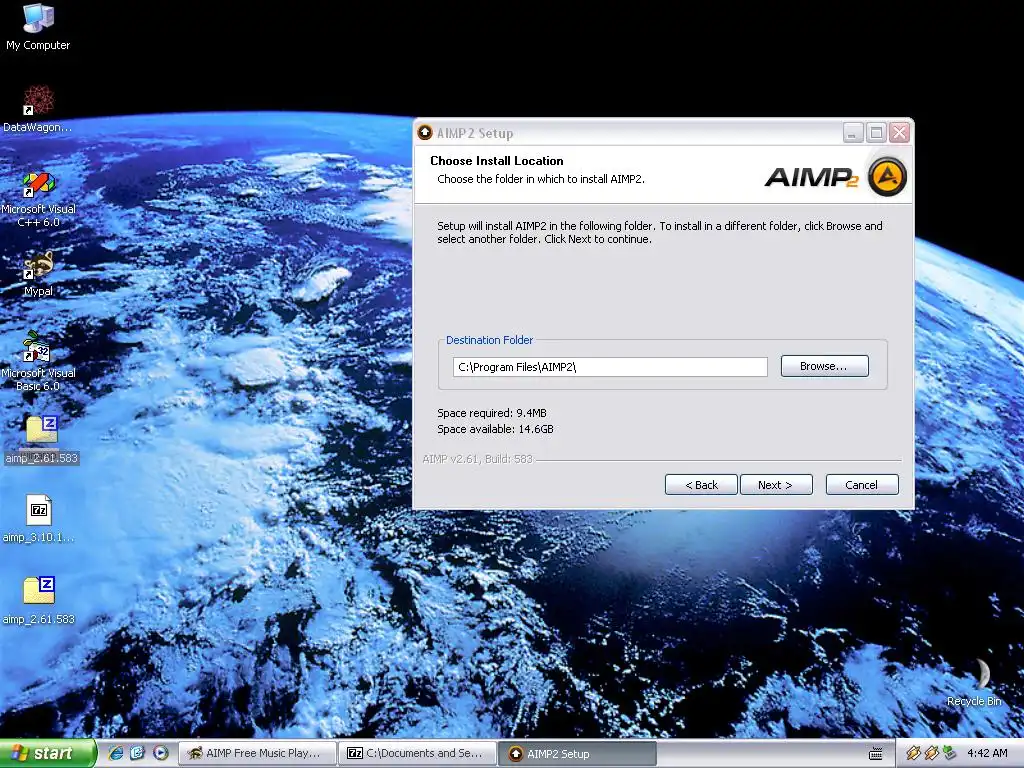Cancel the AIMP2 installation
1024x768 pixels.
[861, 485]
